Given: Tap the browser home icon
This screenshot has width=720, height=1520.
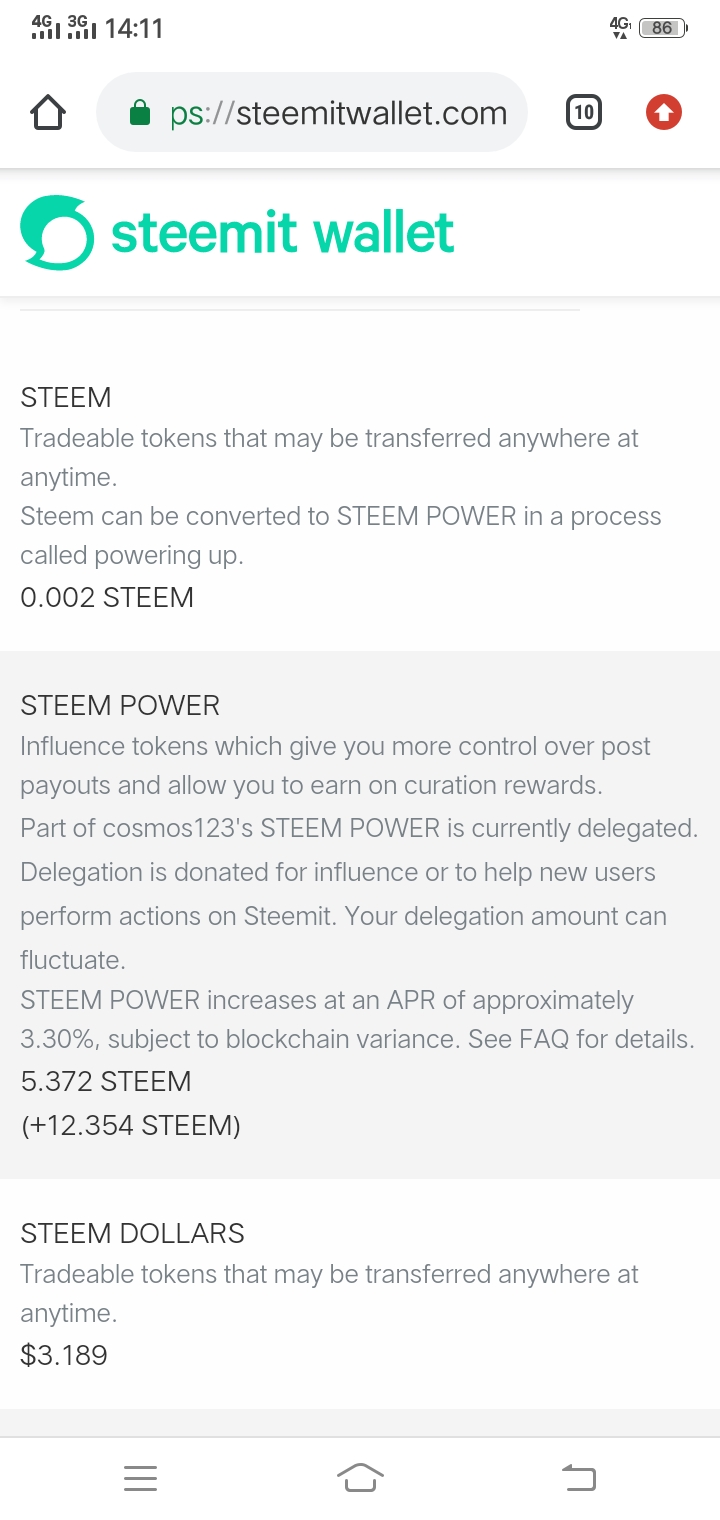Looking at the screenshot, I should tap(48, 113).
